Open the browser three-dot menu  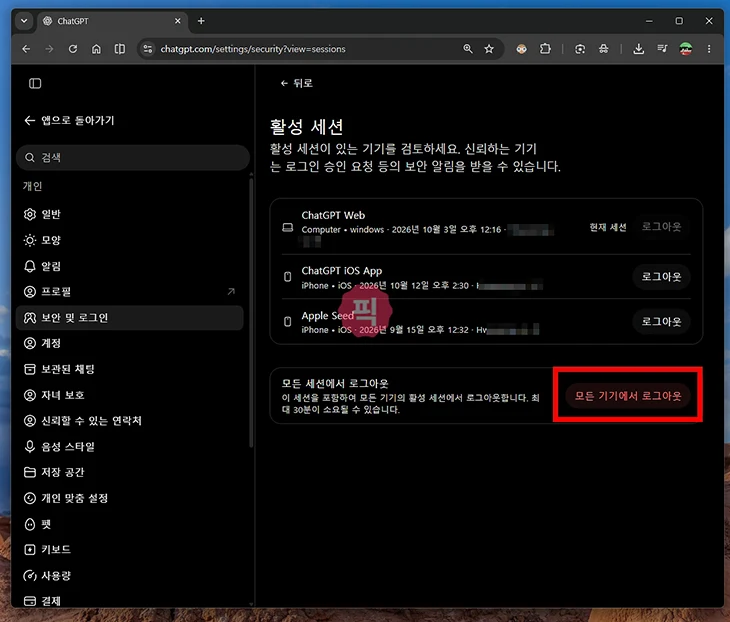(709, 49)
